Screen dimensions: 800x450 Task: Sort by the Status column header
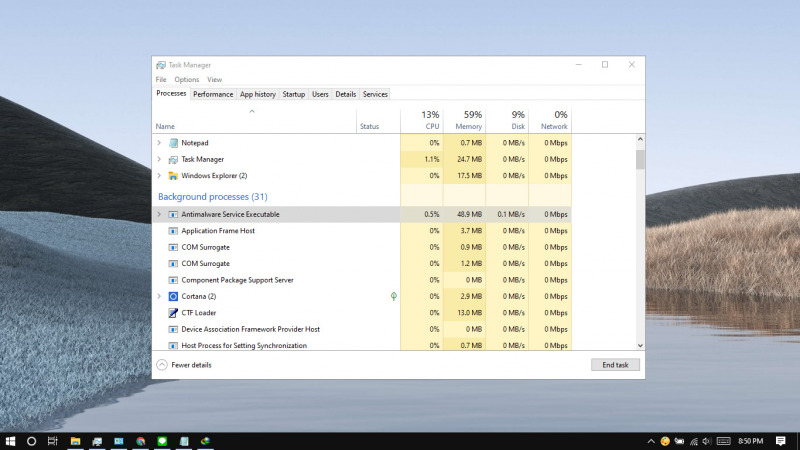click(379, 120)
